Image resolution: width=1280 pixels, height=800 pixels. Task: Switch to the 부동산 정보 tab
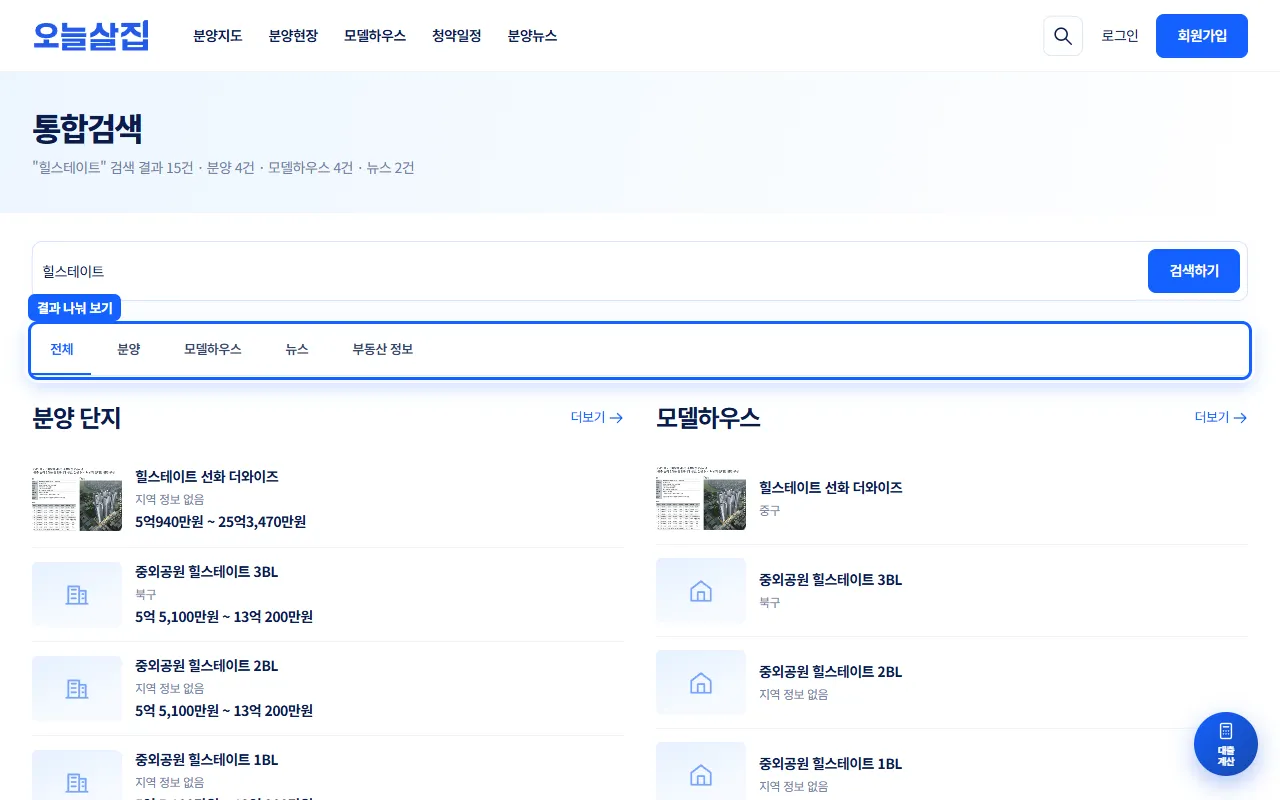coord(383,350)
